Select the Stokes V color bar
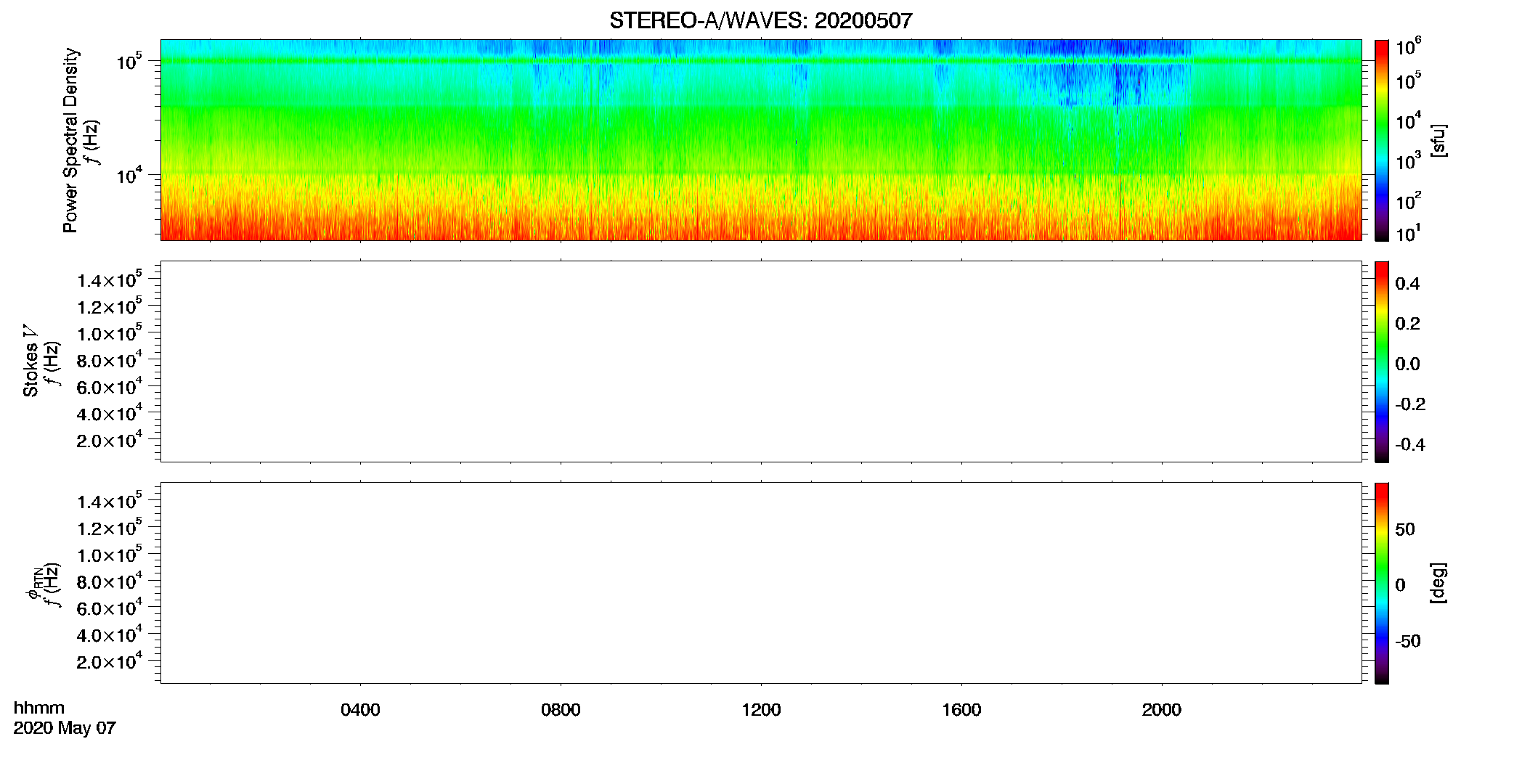1522x784 pixels. 1381,362
